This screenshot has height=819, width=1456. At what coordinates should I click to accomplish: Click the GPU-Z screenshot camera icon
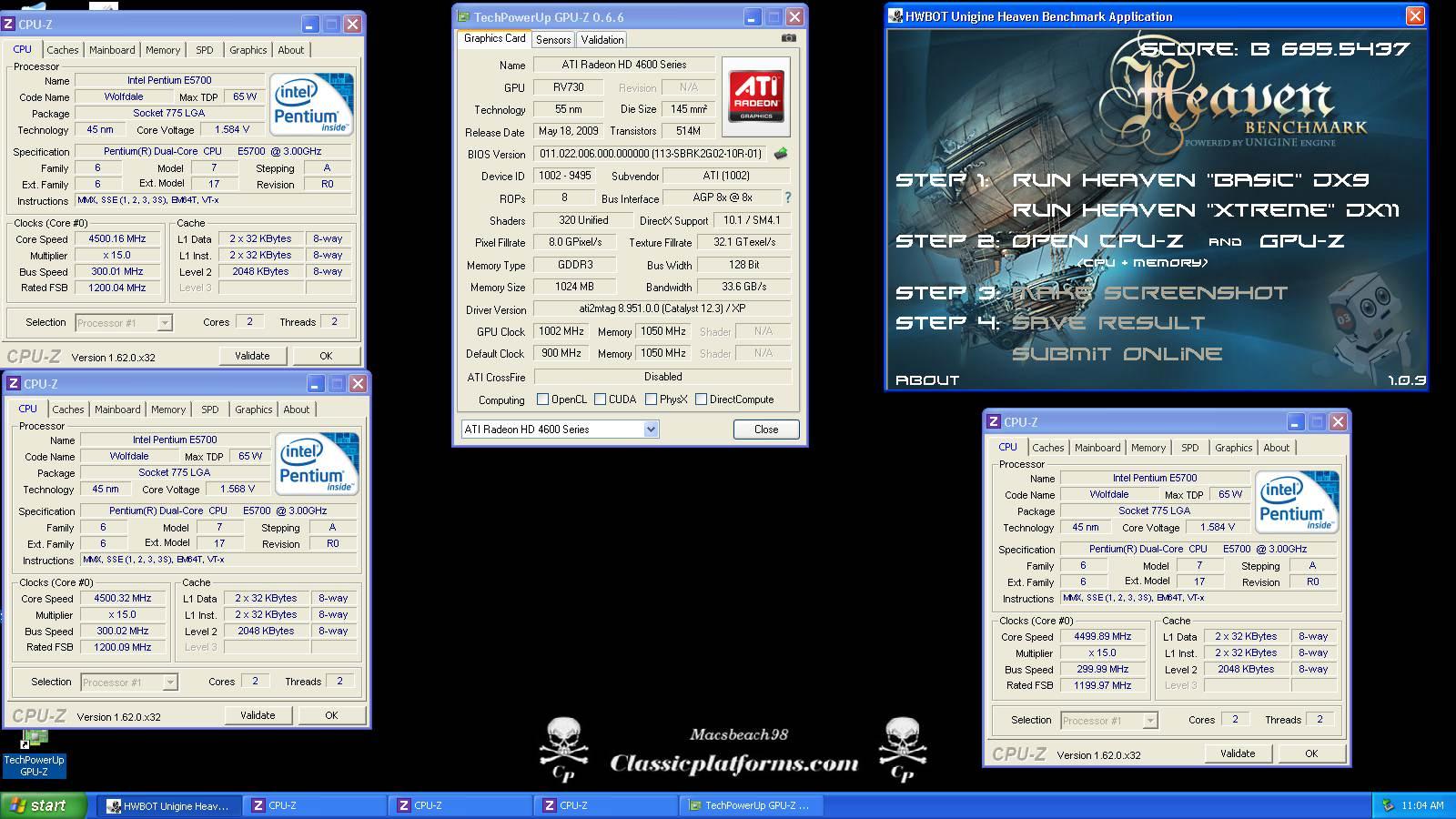788,38
